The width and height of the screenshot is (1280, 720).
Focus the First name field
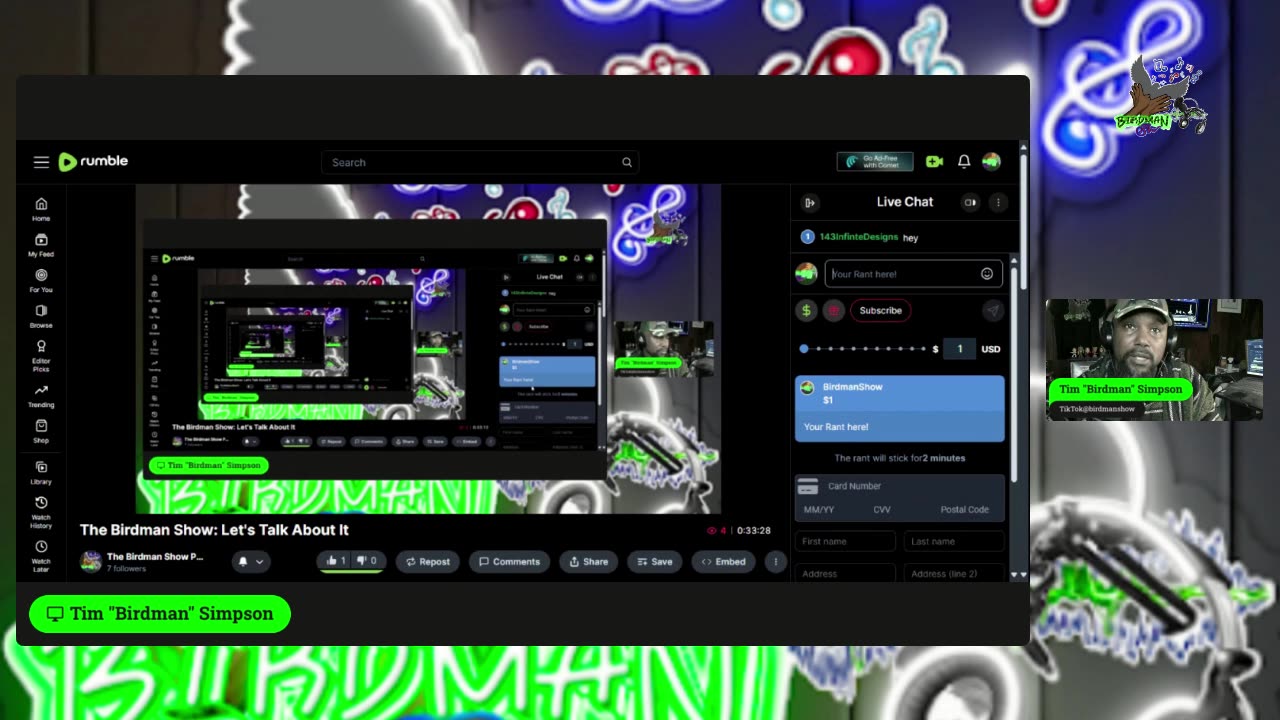846,542
